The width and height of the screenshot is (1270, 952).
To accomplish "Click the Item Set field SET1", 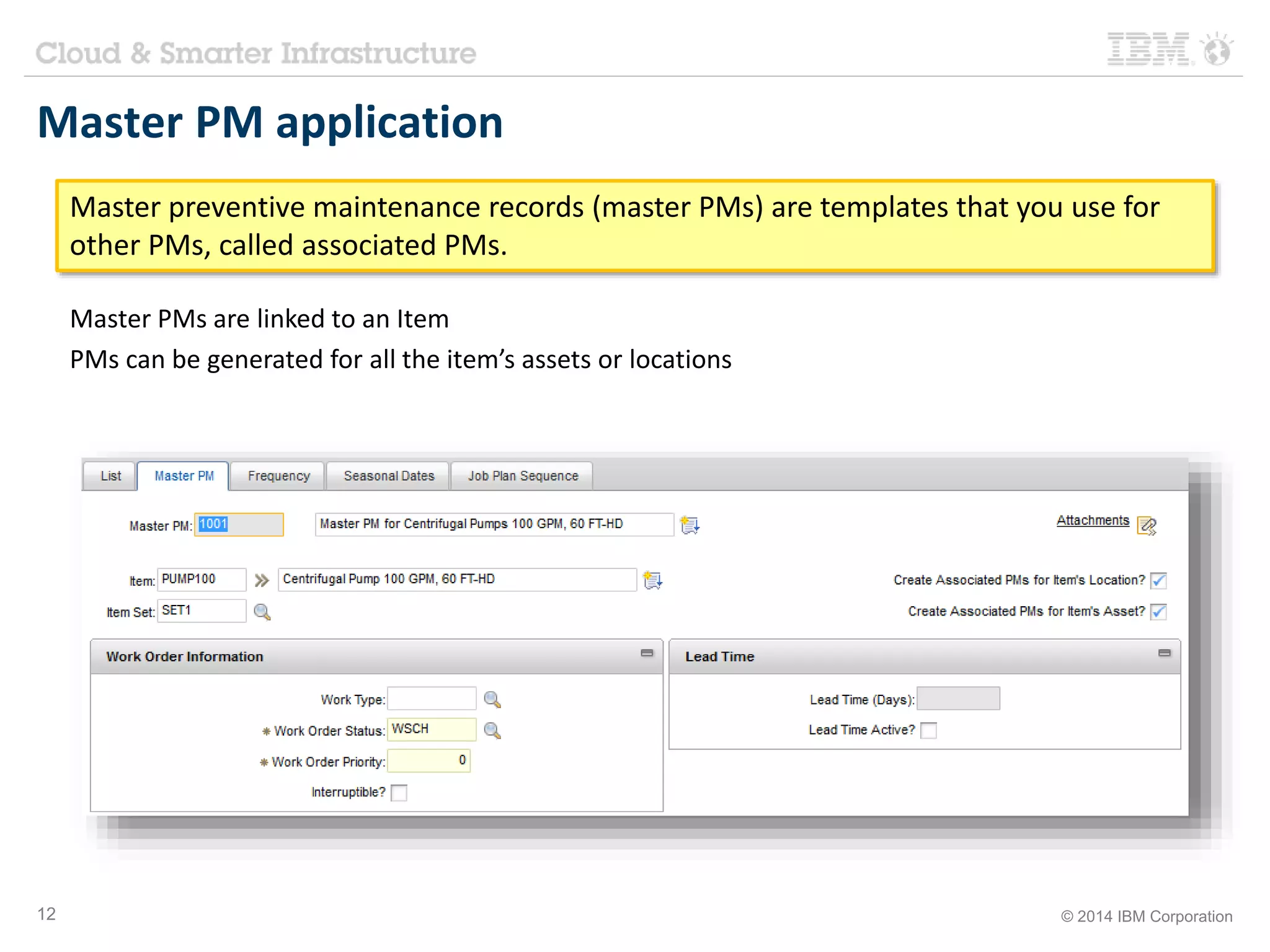I will point(202,610).
